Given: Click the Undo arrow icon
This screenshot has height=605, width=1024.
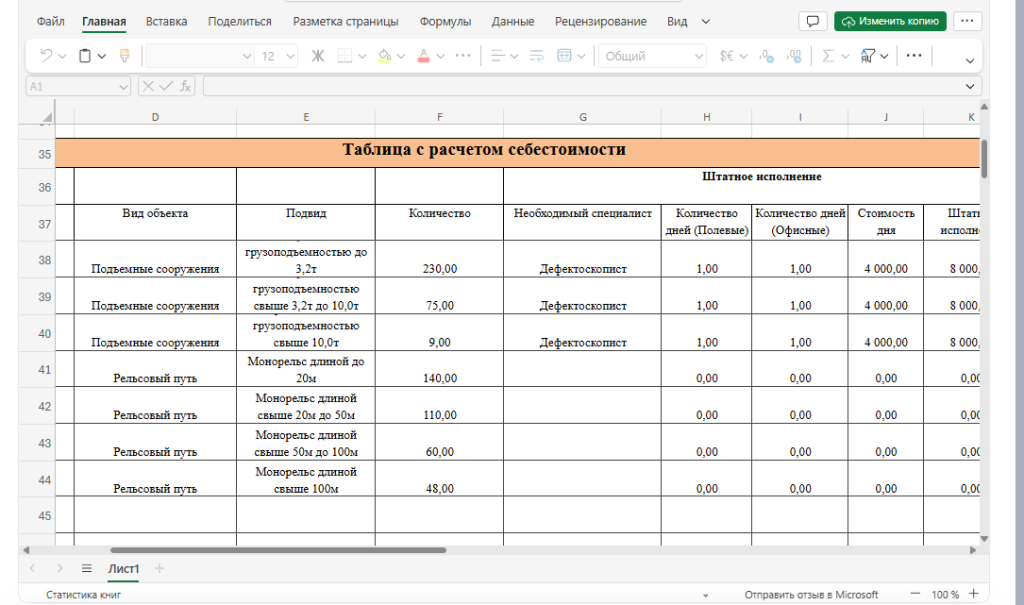Looking at the screenshot, I should point(46,56).
